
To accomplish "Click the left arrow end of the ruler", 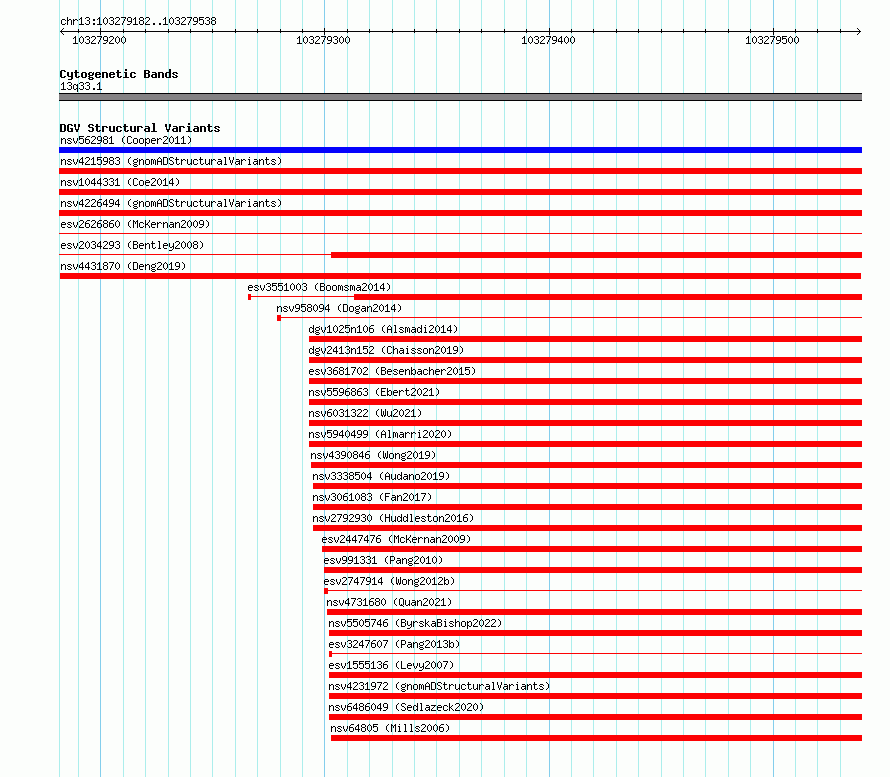I will click(62, 31).
